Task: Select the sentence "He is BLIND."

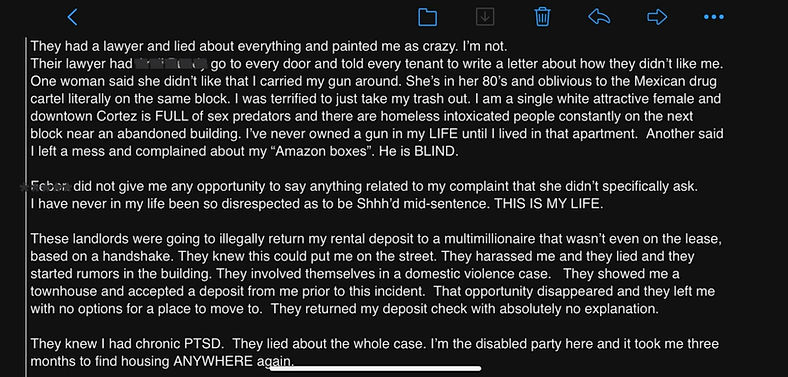Action: click(414, 152)
